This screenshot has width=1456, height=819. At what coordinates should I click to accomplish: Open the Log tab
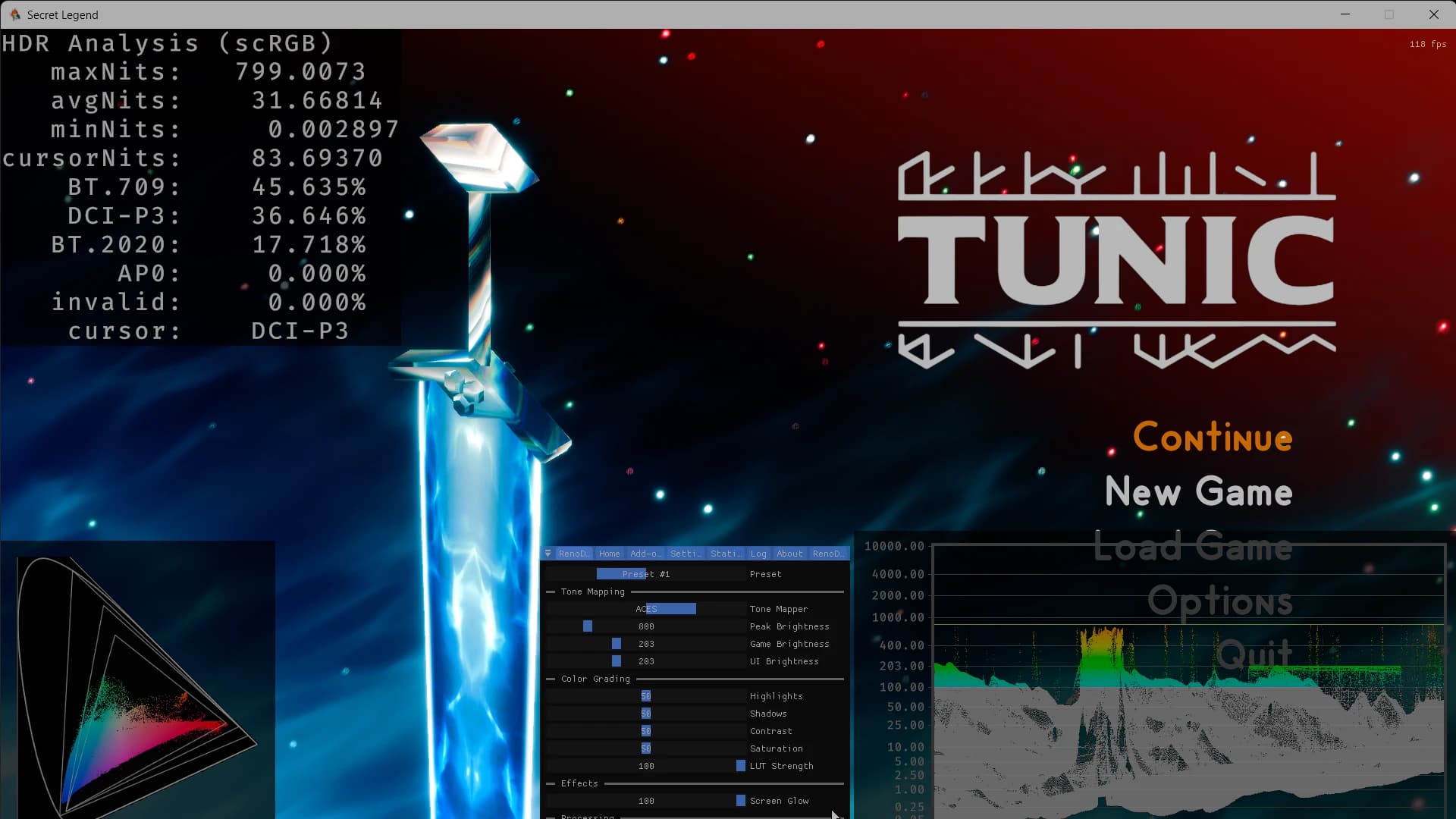758,554
